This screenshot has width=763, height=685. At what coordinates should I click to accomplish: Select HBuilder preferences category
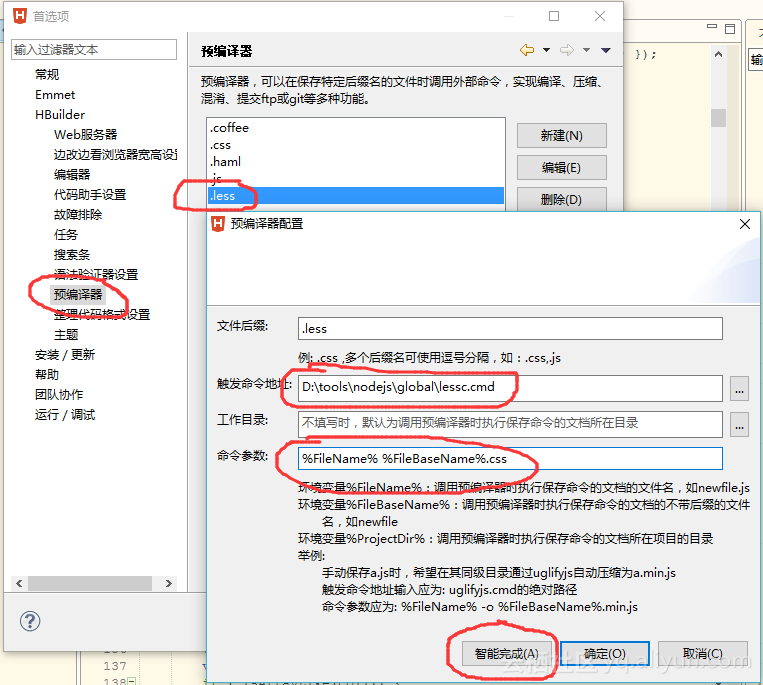60,114
